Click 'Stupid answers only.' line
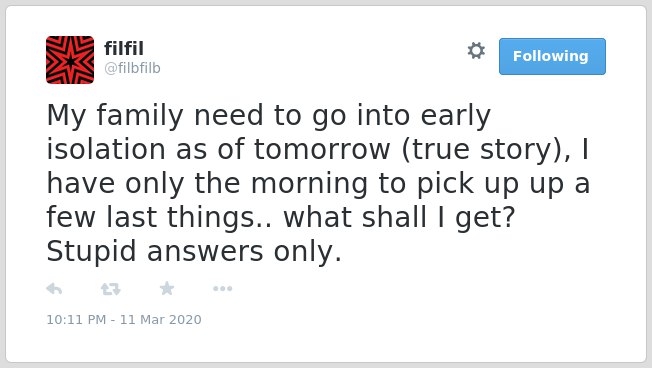 click(194, 252)
